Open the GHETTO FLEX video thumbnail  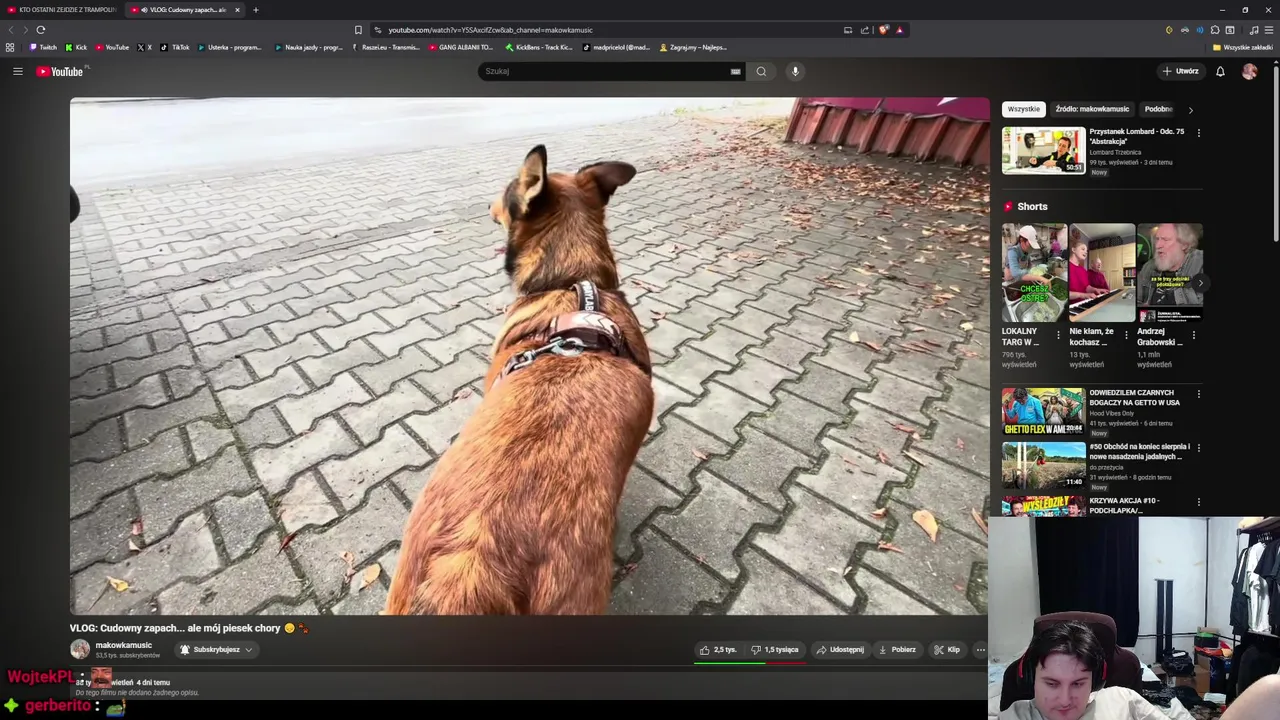click(x=1043, y=412)
